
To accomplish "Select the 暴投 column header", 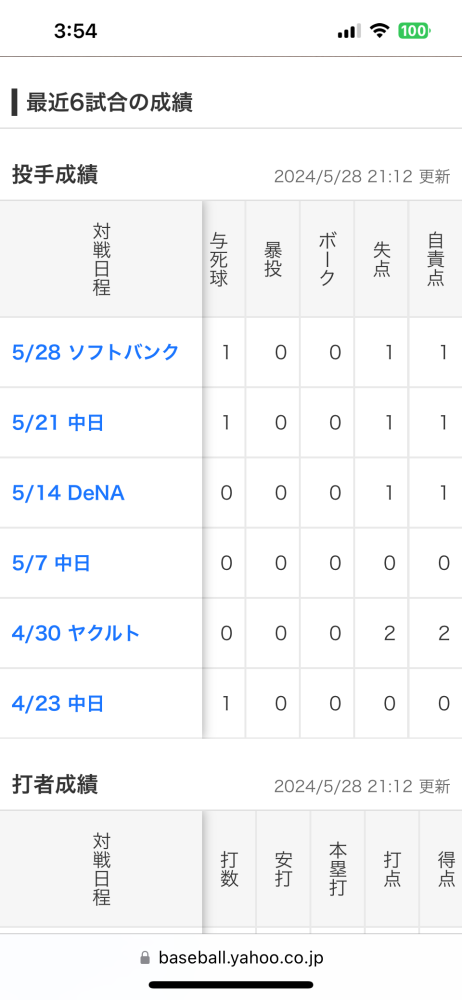I will pyautogui.click(x=272, y=259).
